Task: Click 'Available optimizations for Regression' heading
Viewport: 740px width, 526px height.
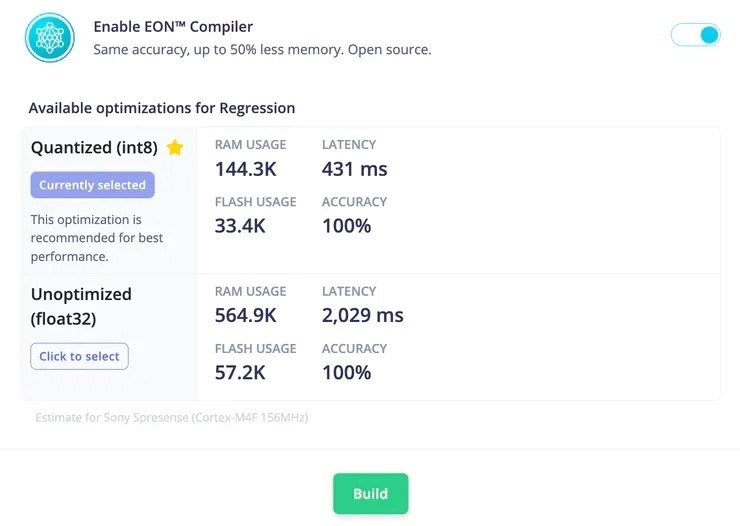Action: 162,108
